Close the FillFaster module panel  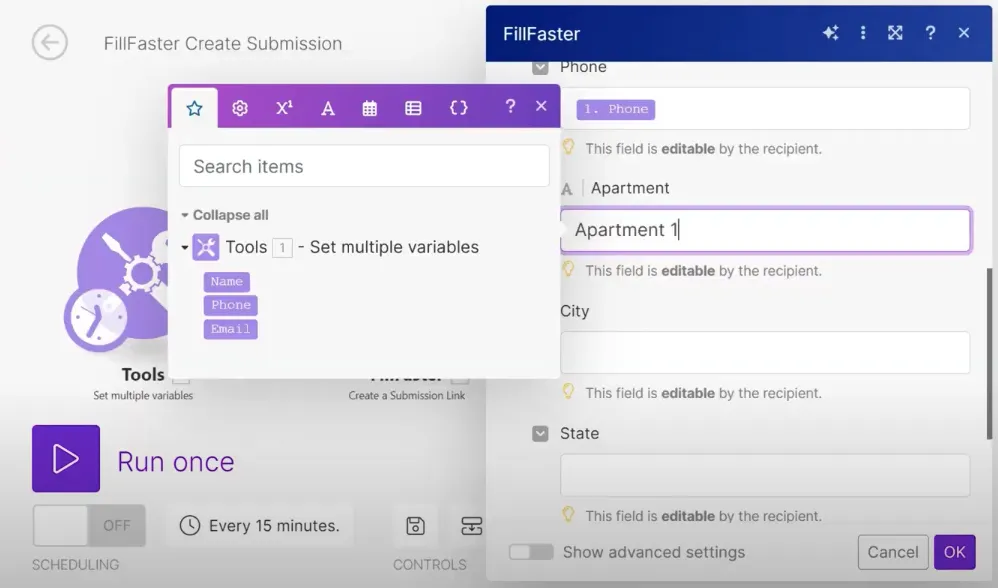coord(964,32)
